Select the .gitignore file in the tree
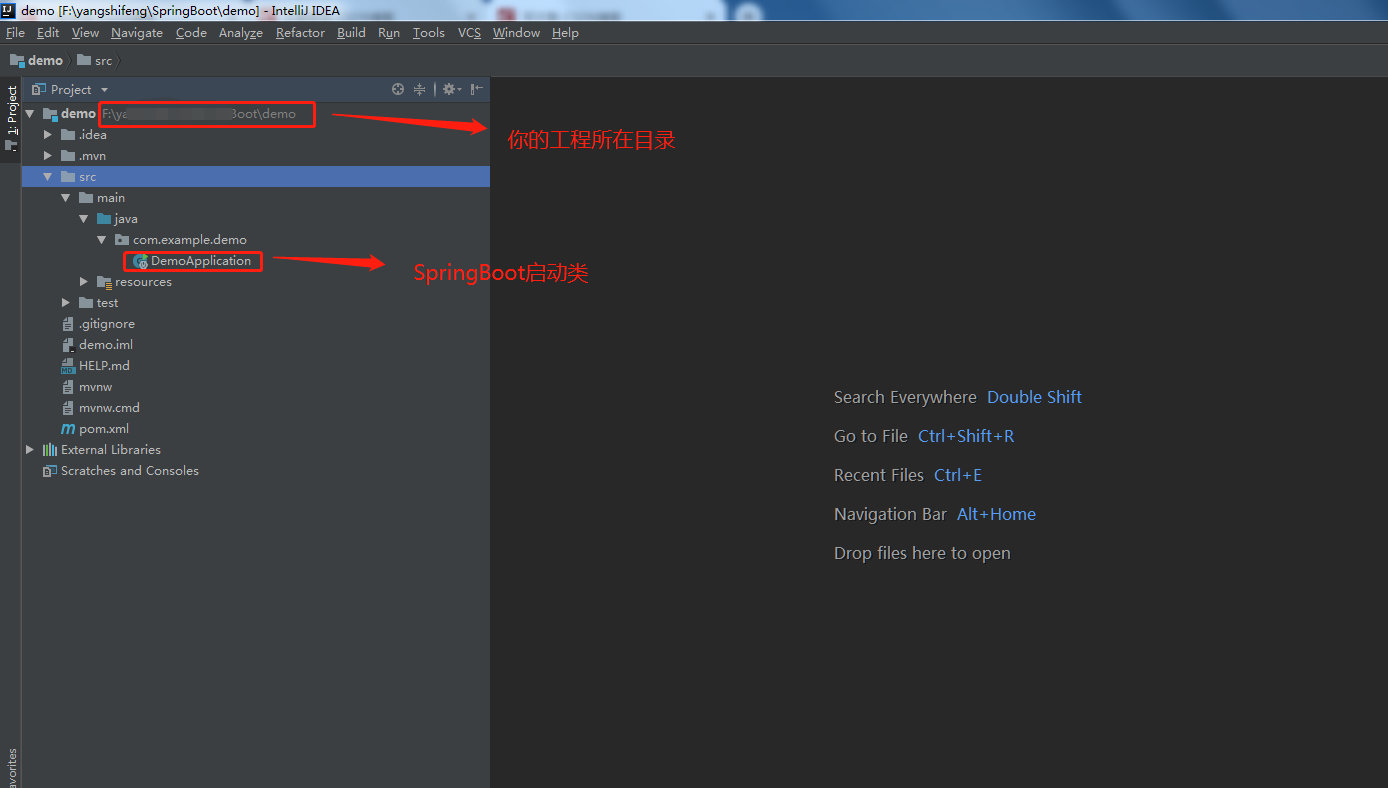This screenshot has height=788, width=1388. pyautogui.click(x=107, y=324)
